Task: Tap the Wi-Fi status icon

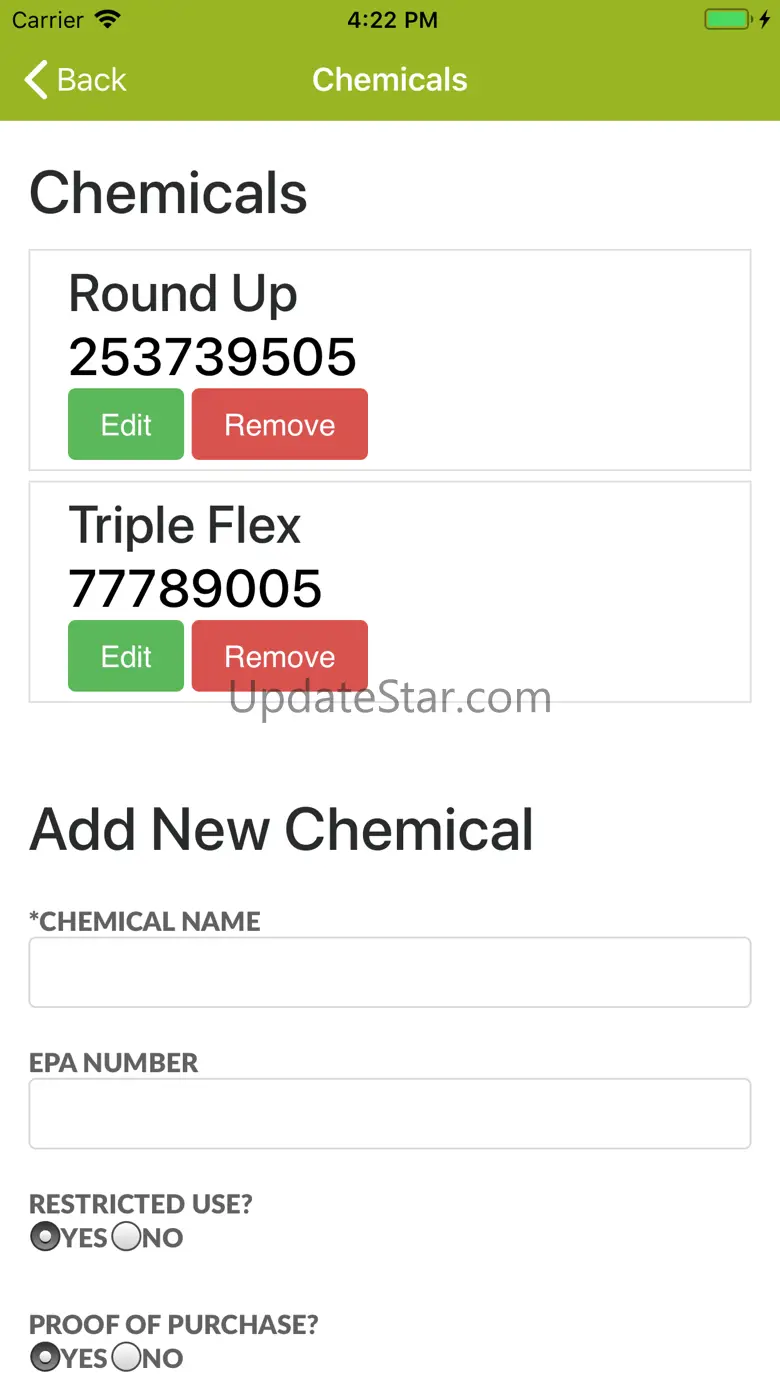Action: (107, 20)
